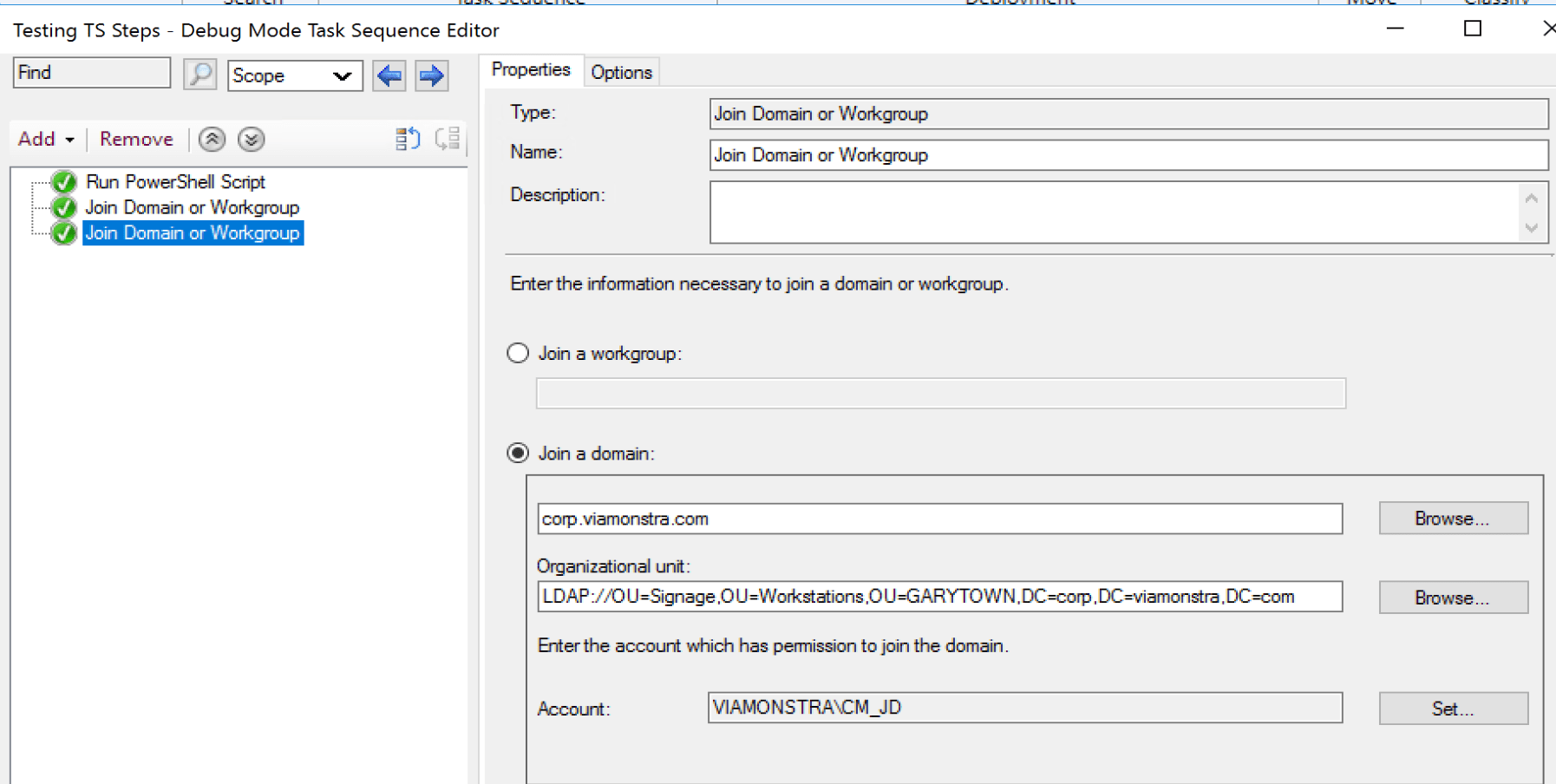The width and height of the screenshot is (1556, 784).
Task: Click the green check icon on Run PowerShell Script
Action: click(62, 182)
